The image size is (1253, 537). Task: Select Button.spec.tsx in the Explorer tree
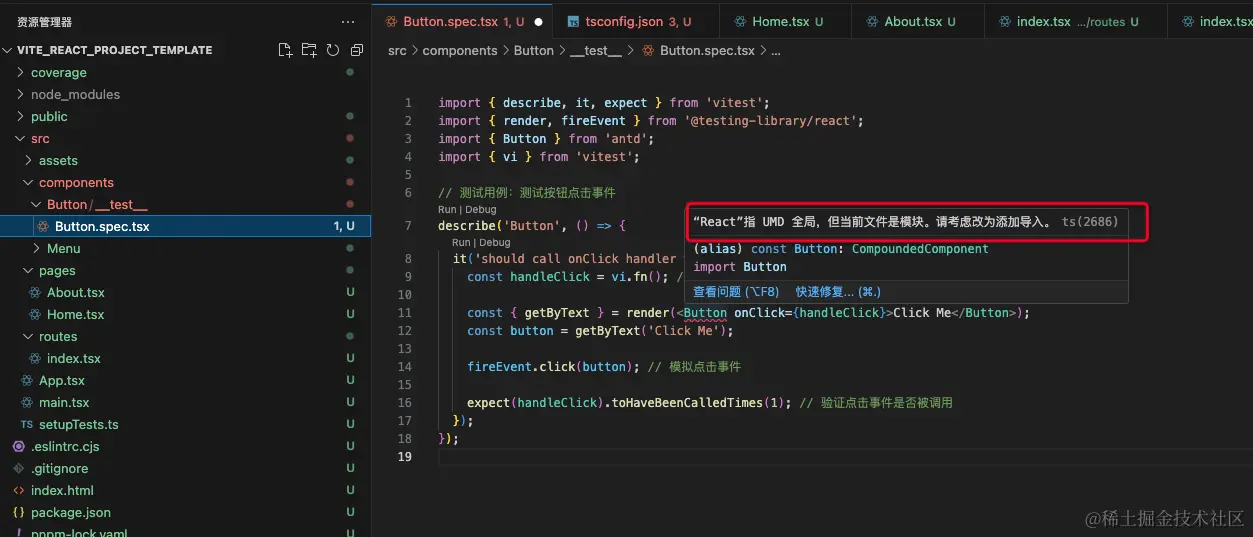[x=185, y=226]
